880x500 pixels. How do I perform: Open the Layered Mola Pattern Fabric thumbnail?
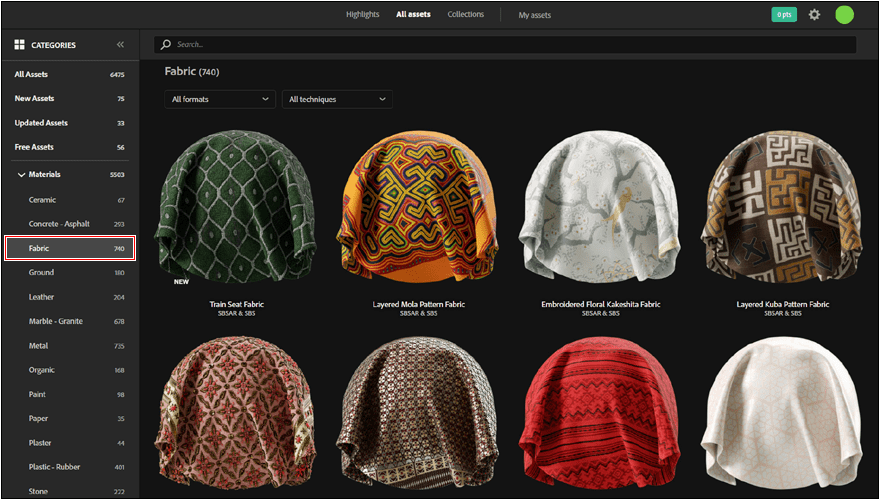[x=419, y=207]
